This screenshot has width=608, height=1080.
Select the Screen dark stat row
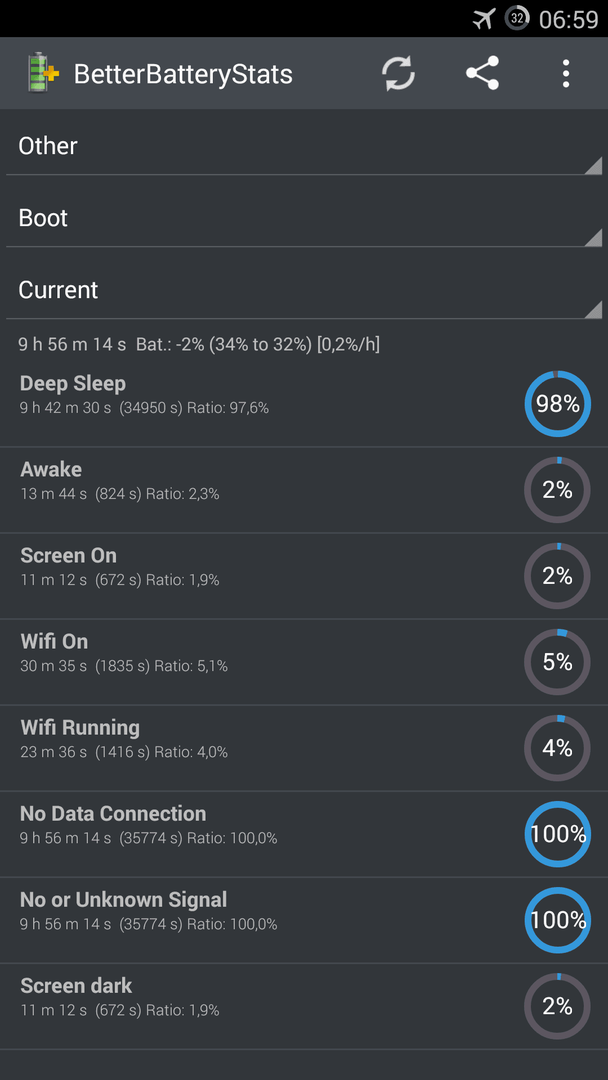point(304,1006)
